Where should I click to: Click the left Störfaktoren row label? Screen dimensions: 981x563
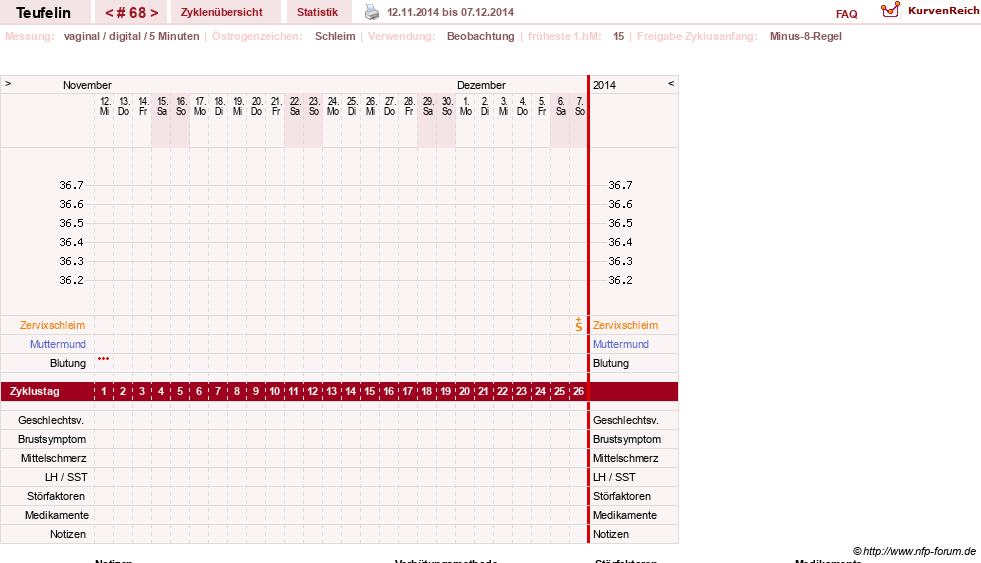[56, 496]
